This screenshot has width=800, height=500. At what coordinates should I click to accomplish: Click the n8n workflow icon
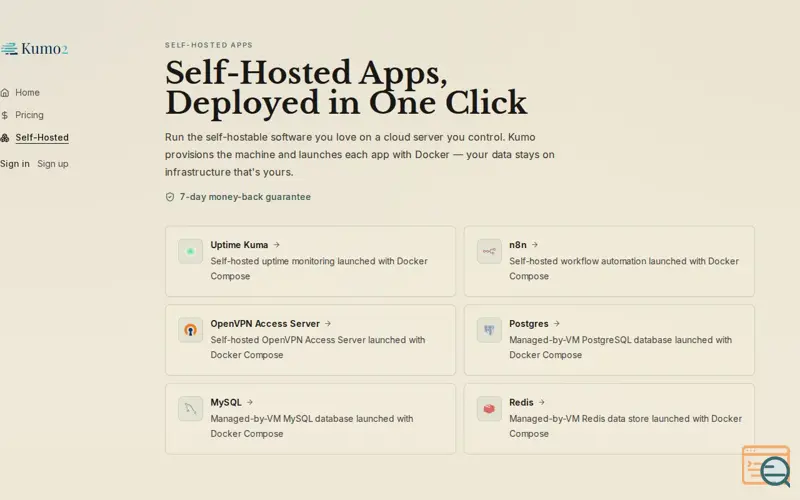tap(489, 251)
